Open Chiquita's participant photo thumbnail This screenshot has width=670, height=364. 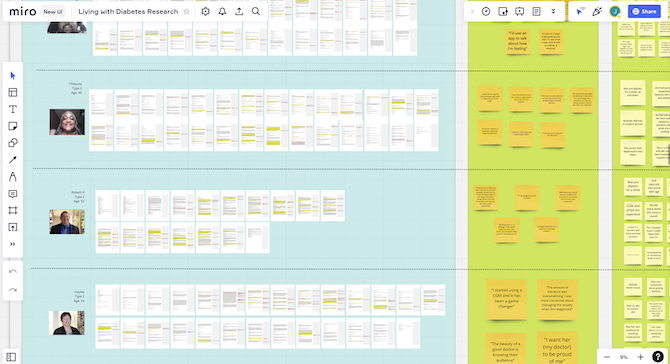(67, 122)
